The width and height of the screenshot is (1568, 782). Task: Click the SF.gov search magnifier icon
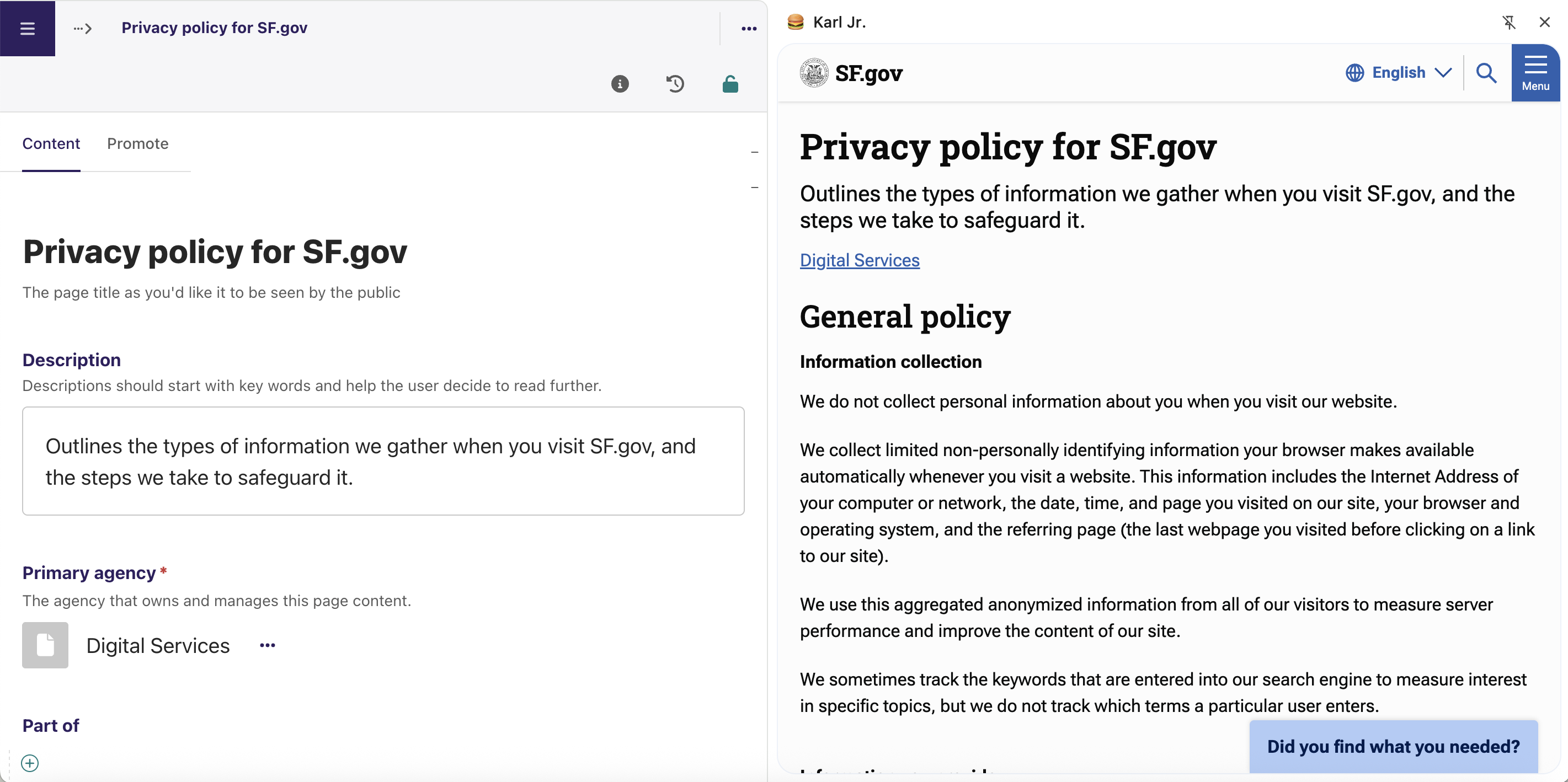pyautogui.click(x=1486, y=72)
